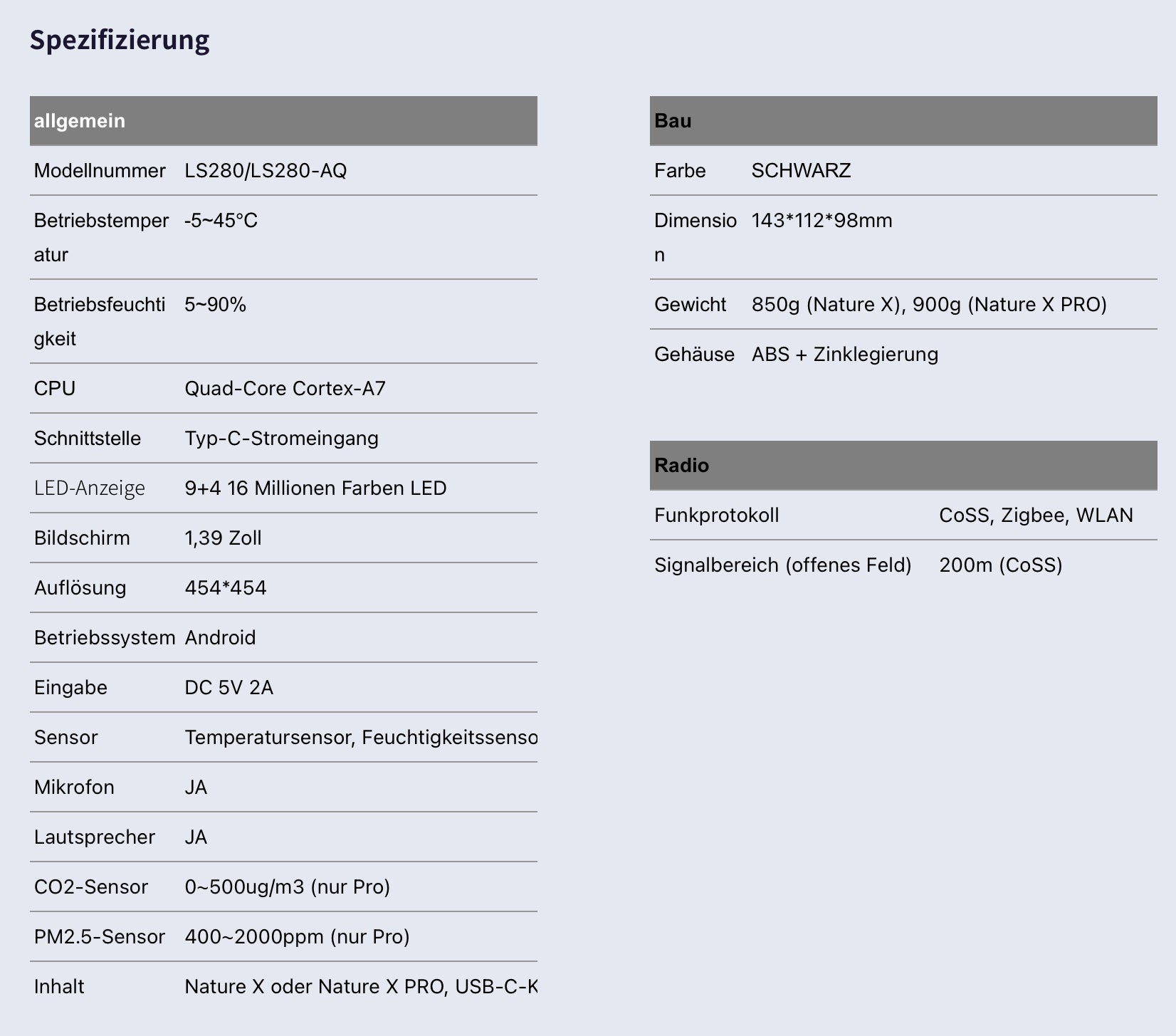Click the 454*454 resolution value

click(226, 588)
